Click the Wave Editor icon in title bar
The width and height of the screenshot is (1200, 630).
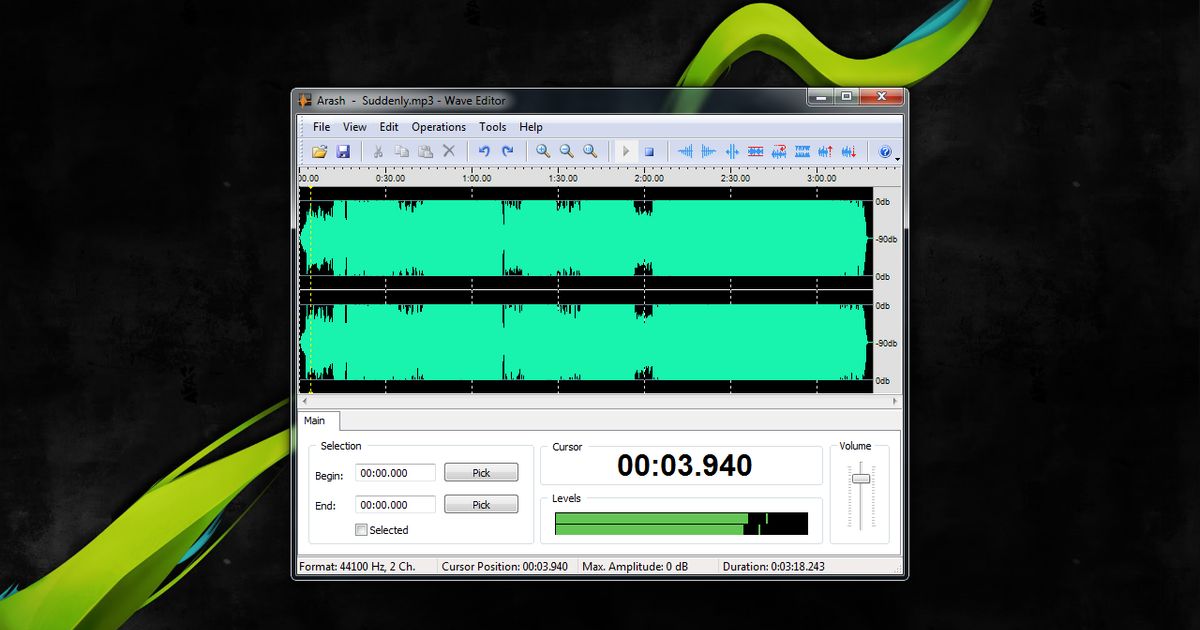pos(306,100)
